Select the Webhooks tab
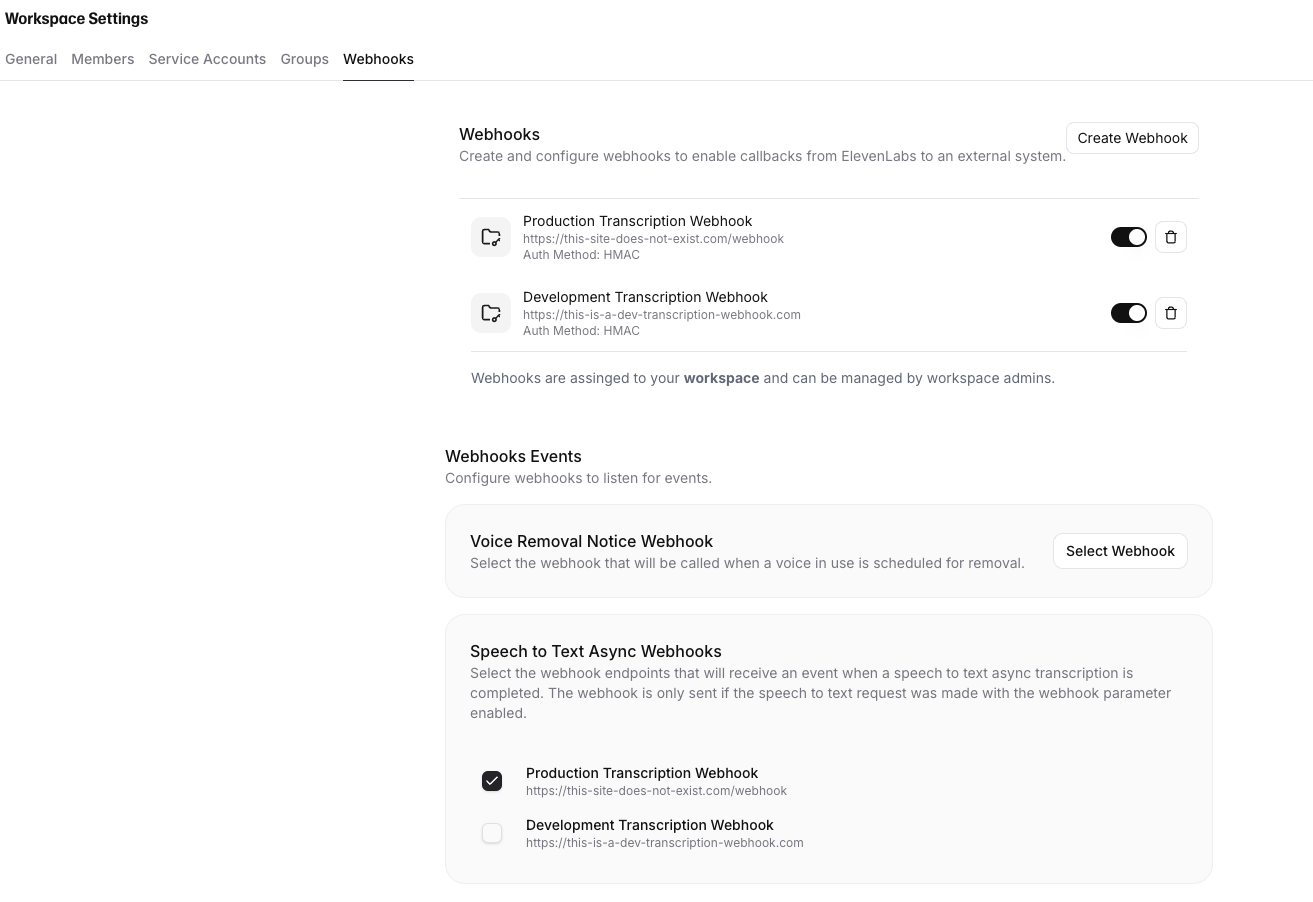 (378, 59)
